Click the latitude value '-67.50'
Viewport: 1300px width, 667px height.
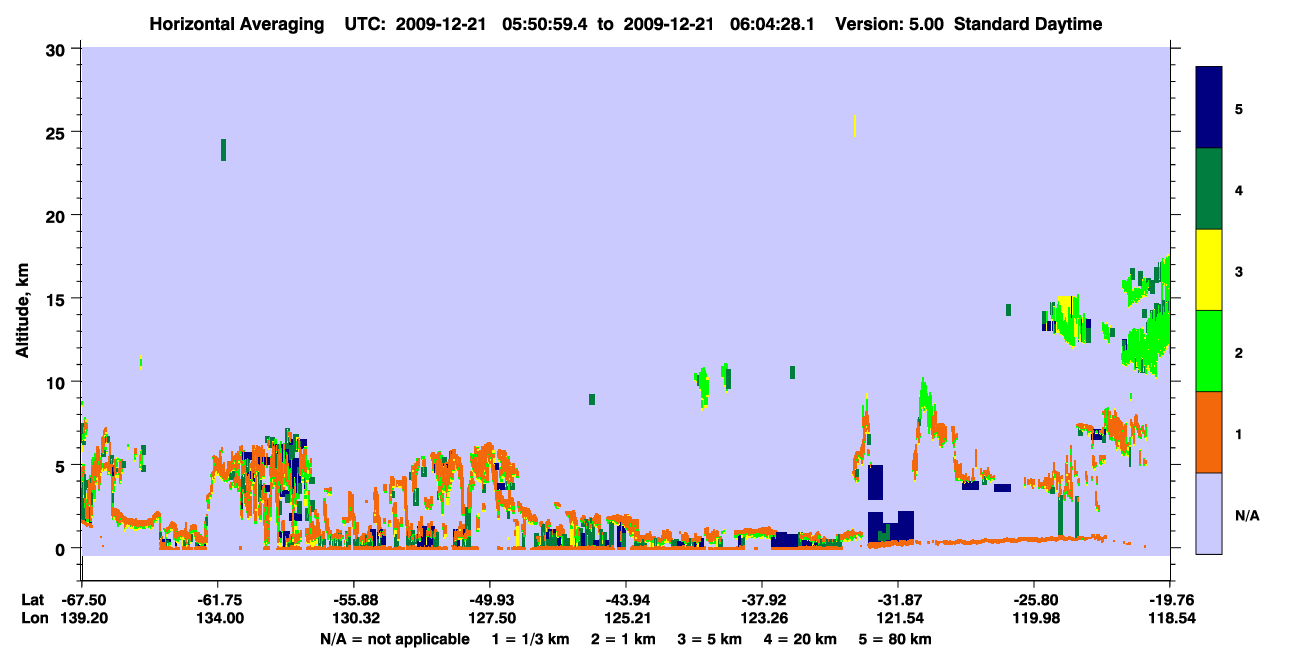(82, 600)
